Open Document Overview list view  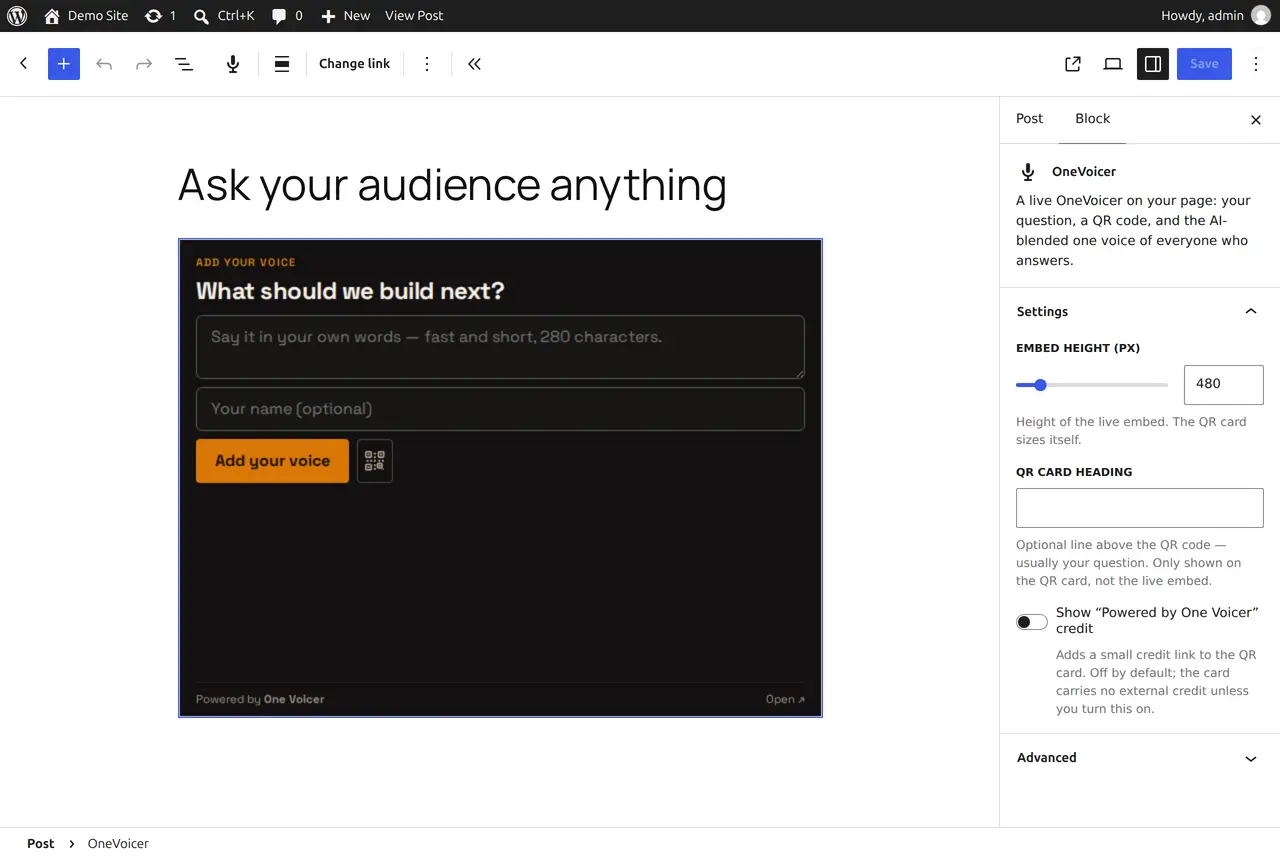point(184,64)
